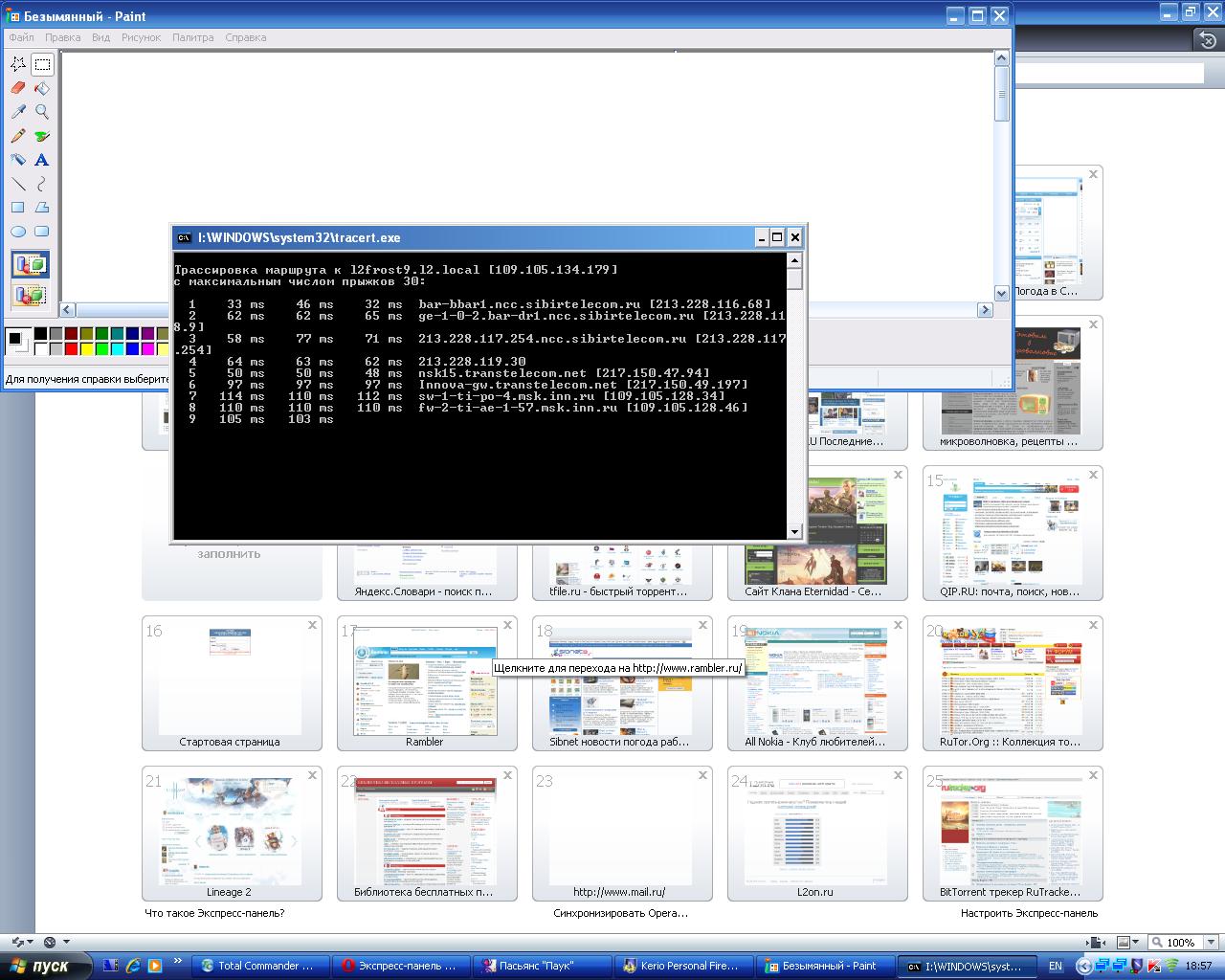Click the пуск Start button
The image size is (1225, 980).
pyautogui.click(x=45, y=966)
